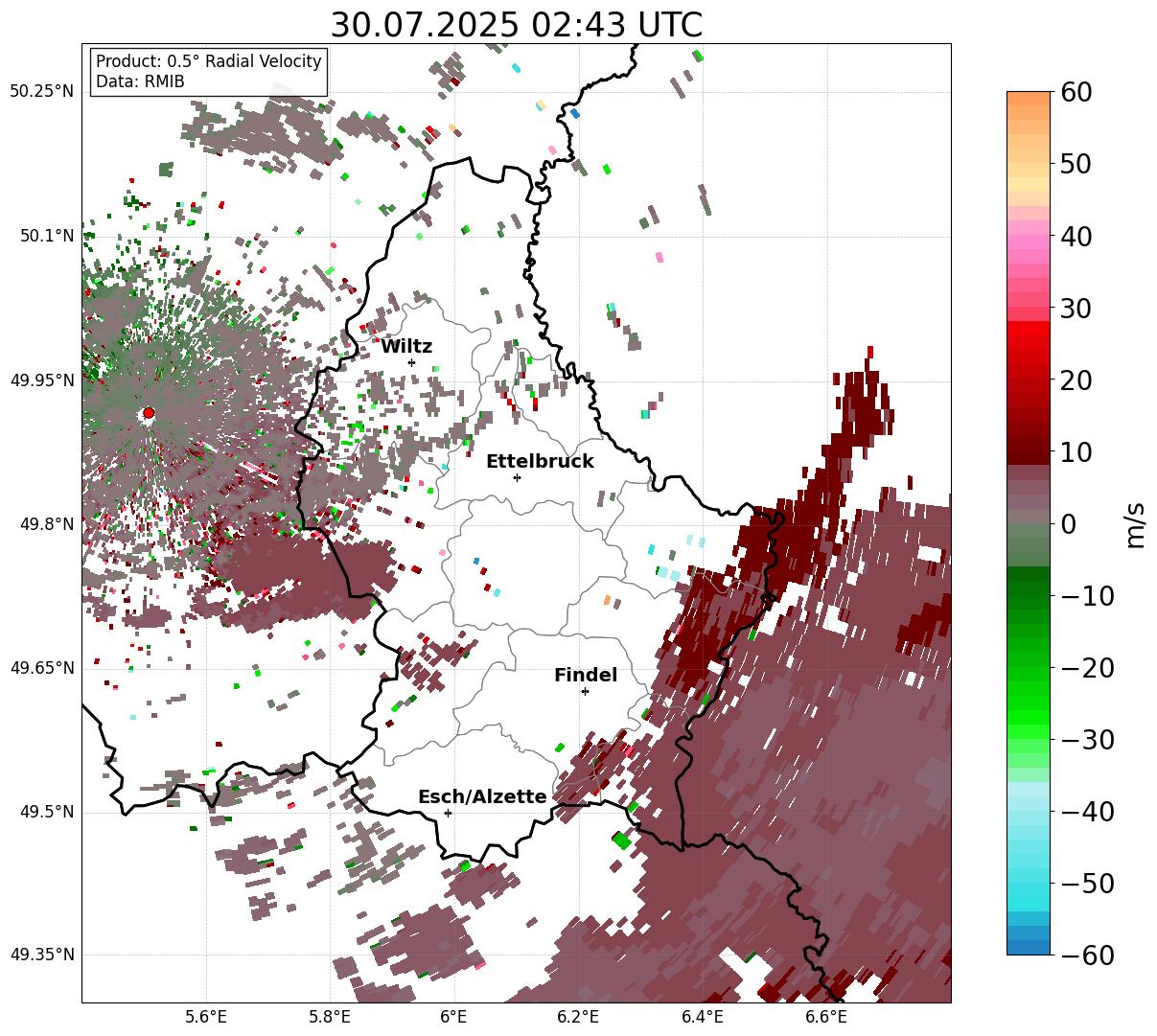Click the colorbar label −60

point(1087,955)
